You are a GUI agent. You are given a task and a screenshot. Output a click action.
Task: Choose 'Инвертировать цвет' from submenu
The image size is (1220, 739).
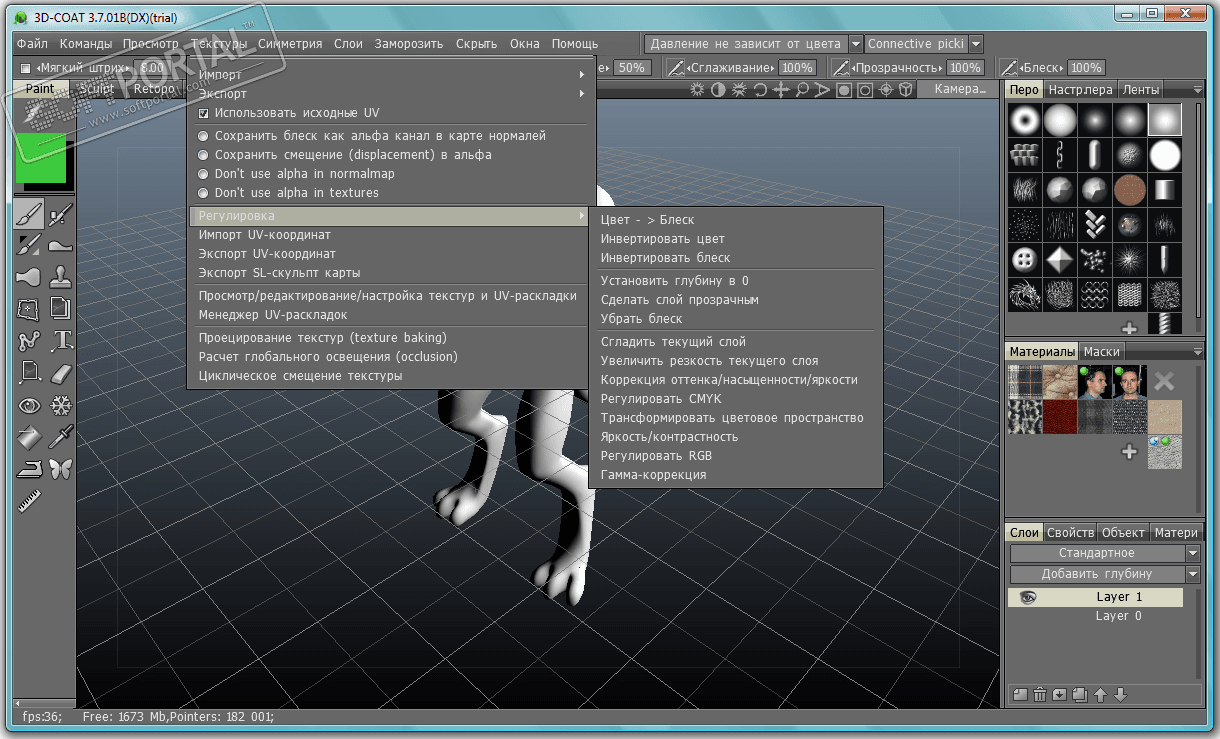click(663, 239)
